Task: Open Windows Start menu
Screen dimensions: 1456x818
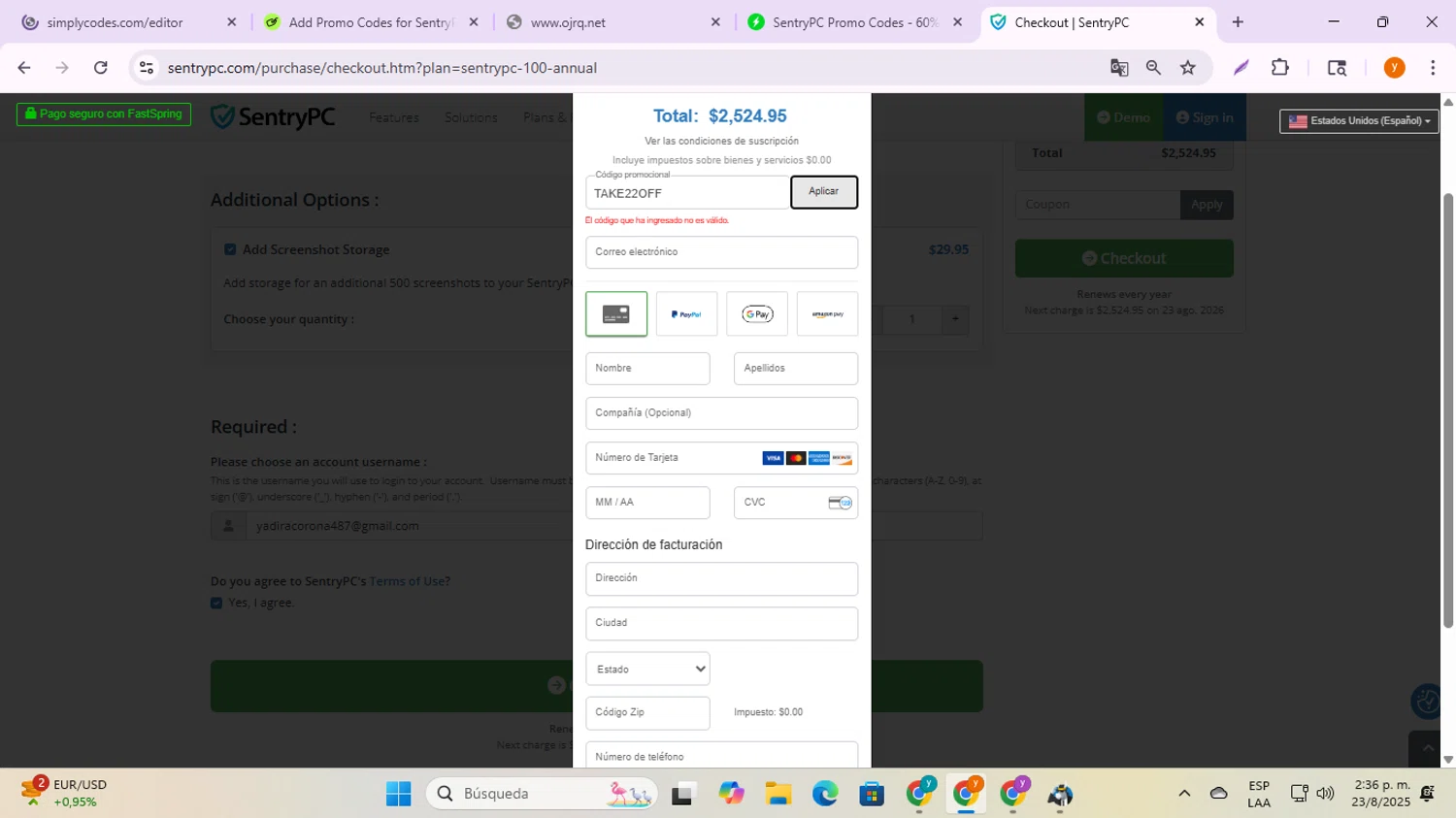Action: pyautogui.click(x=398, y=794)
